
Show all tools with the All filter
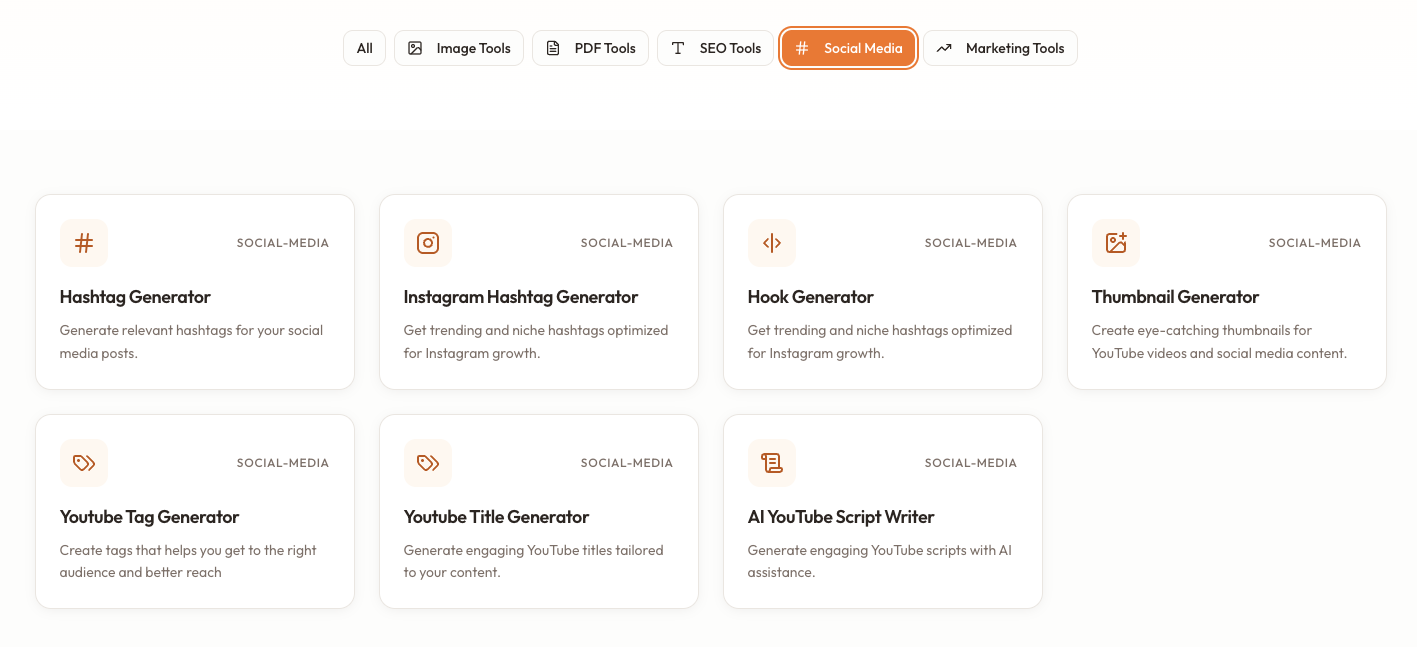(364, 48)
